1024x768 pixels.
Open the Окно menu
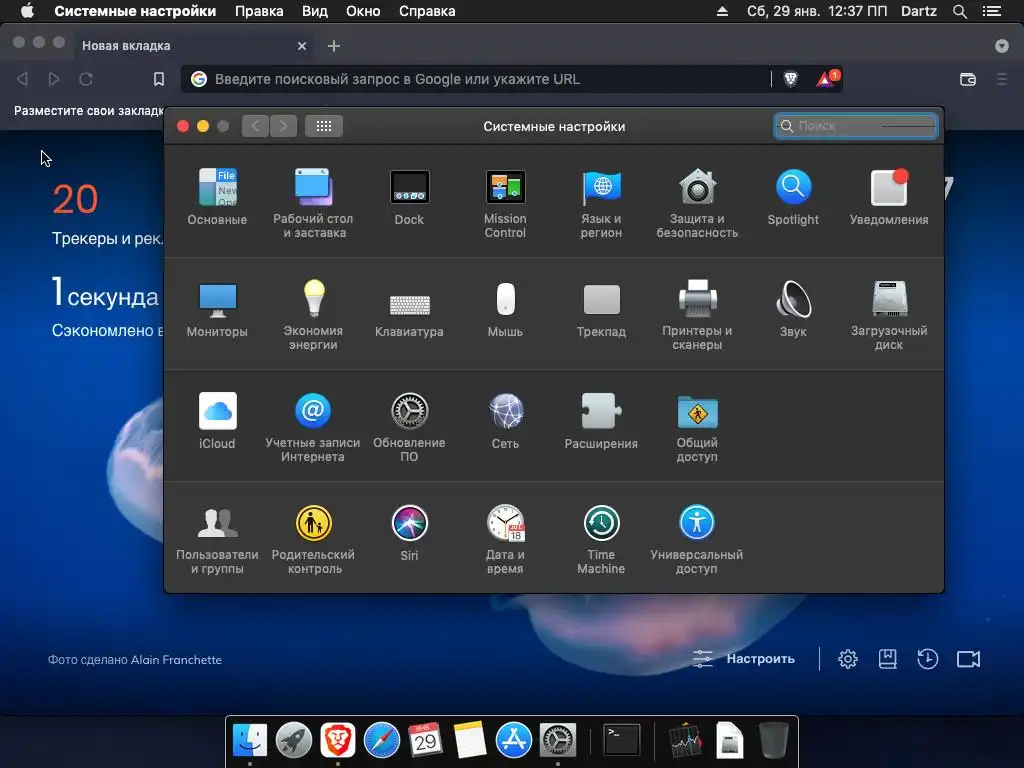363,11
